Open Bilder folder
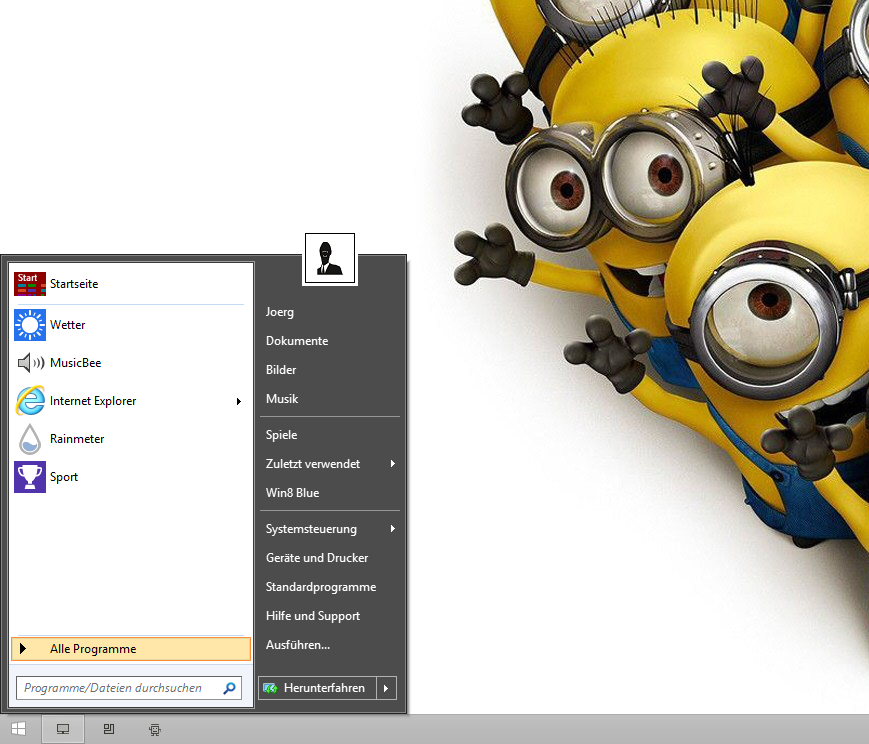This screenshot has width=869, height=744. coord(281,370)
